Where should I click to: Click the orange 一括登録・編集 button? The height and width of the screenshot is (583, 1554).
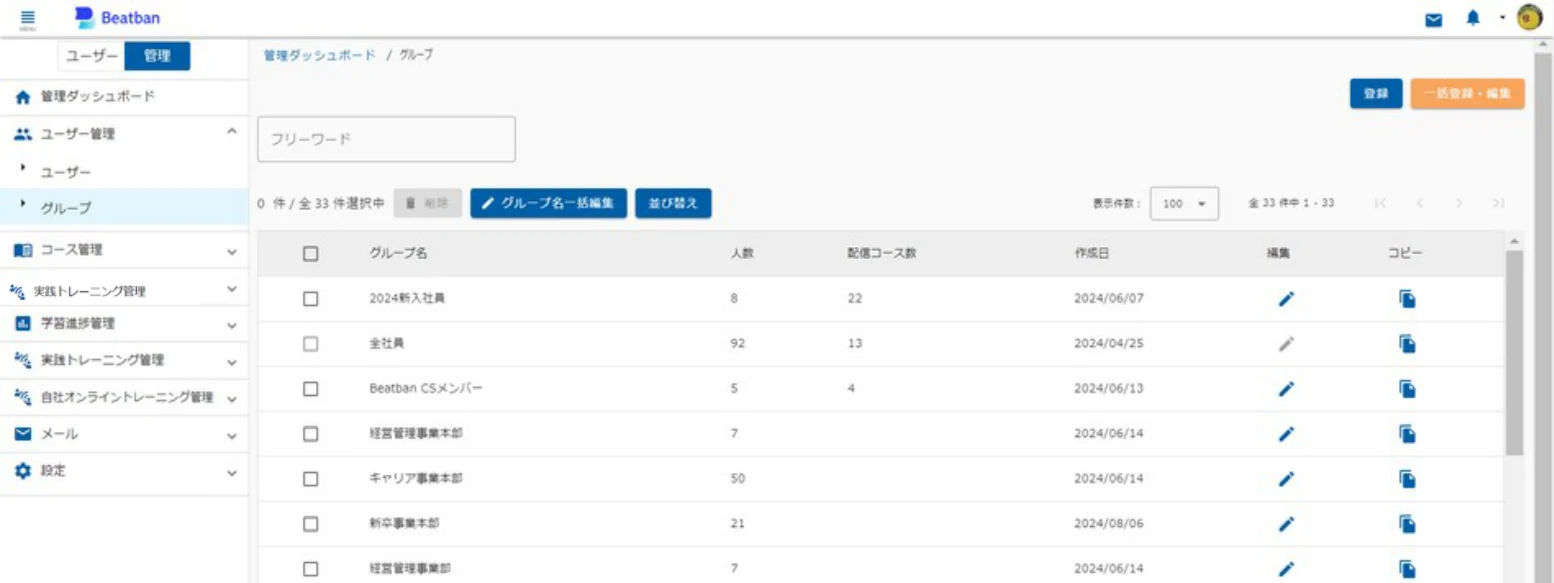tap(1468, 93)
